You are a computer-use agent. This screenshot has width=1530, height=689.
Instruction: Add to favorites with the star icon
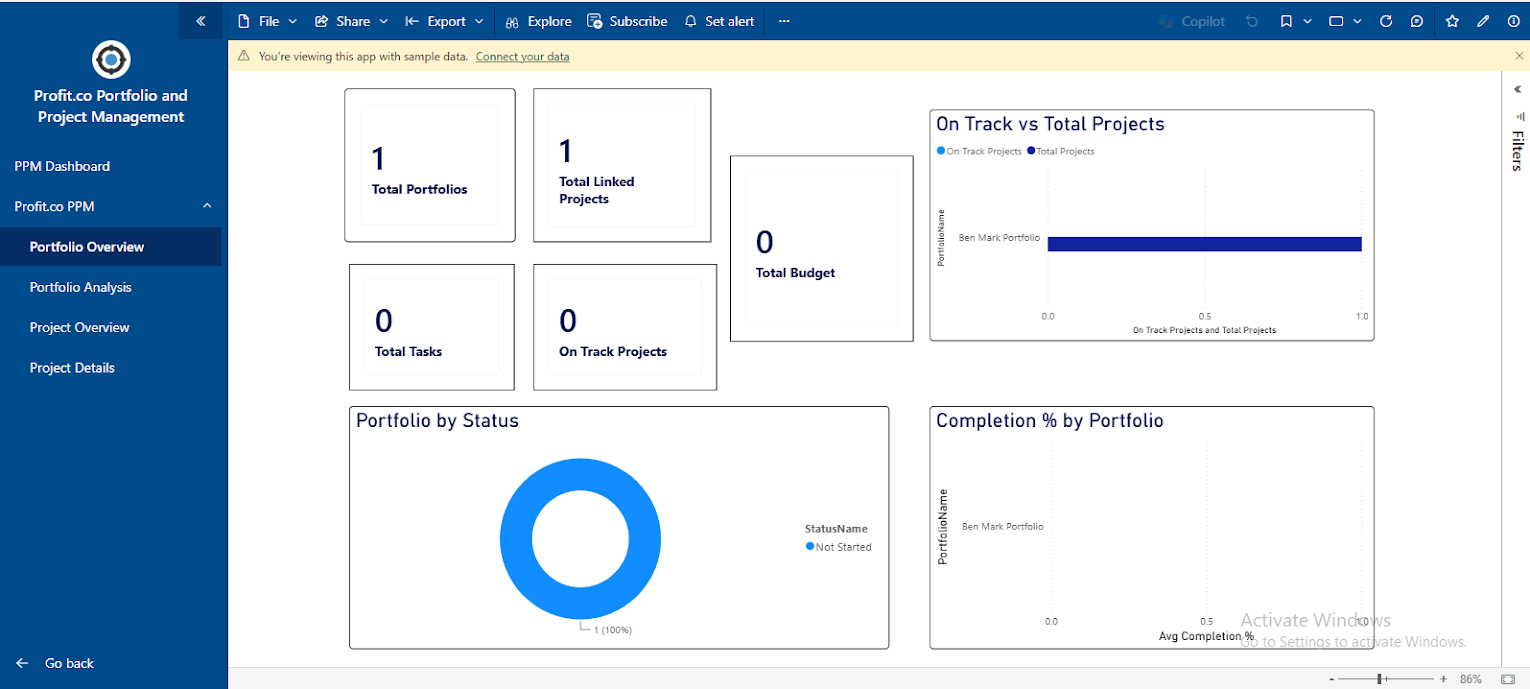(1452, 21)
